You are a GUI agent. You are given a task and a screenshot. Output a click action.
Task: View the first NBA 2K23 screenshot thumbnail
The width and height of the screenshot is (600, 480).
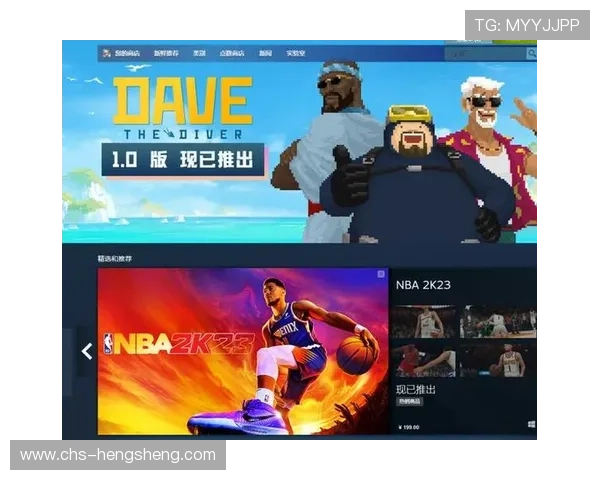pyautogui.click(x=424, y=322)
